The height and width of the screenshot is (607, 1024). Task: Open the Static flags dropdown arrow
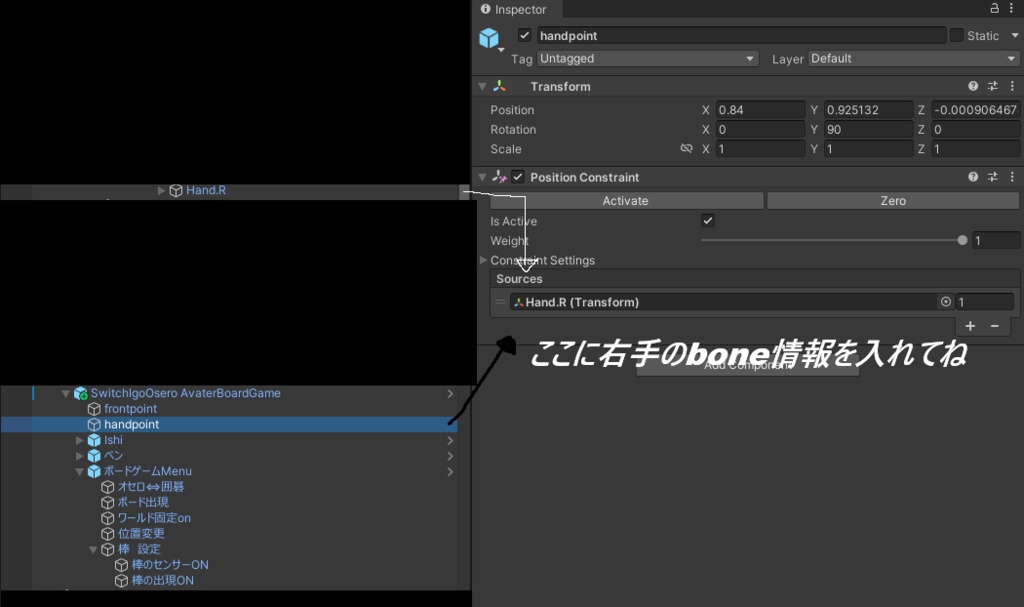point(1015,35)
